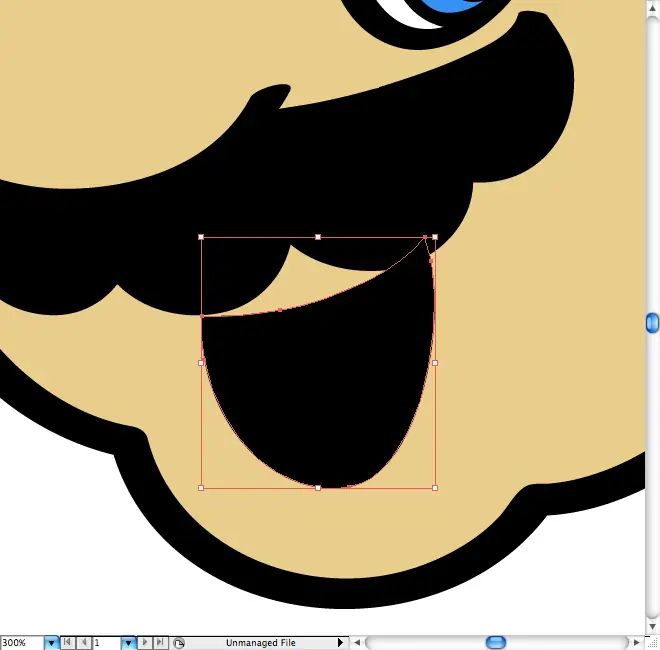The image size is (660, 650).
Task: Click the top-left bounding box handle
Action: [201, 237]
